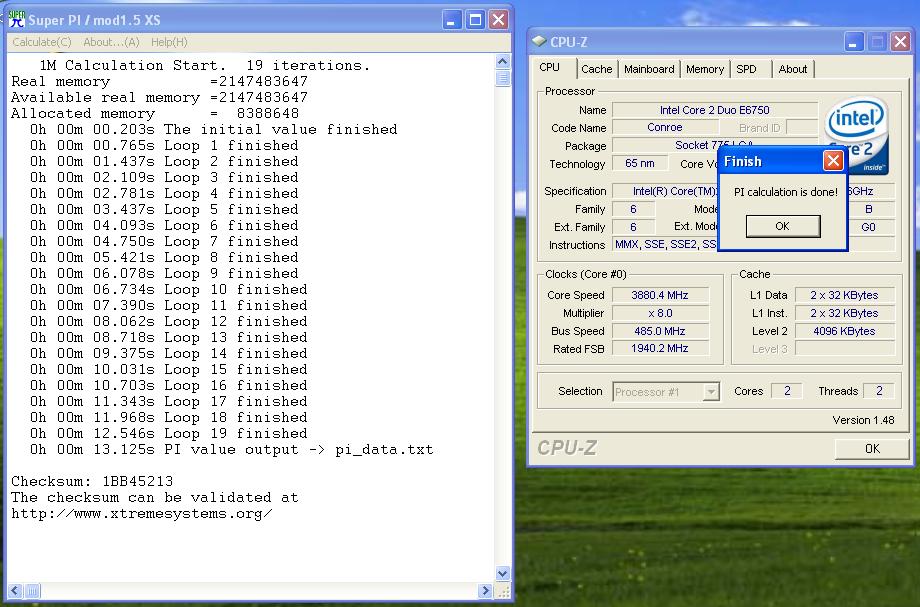Click the horizontal scrollbar thumb in Super PI
920x607 pixels.
click(x=32, y=591)
